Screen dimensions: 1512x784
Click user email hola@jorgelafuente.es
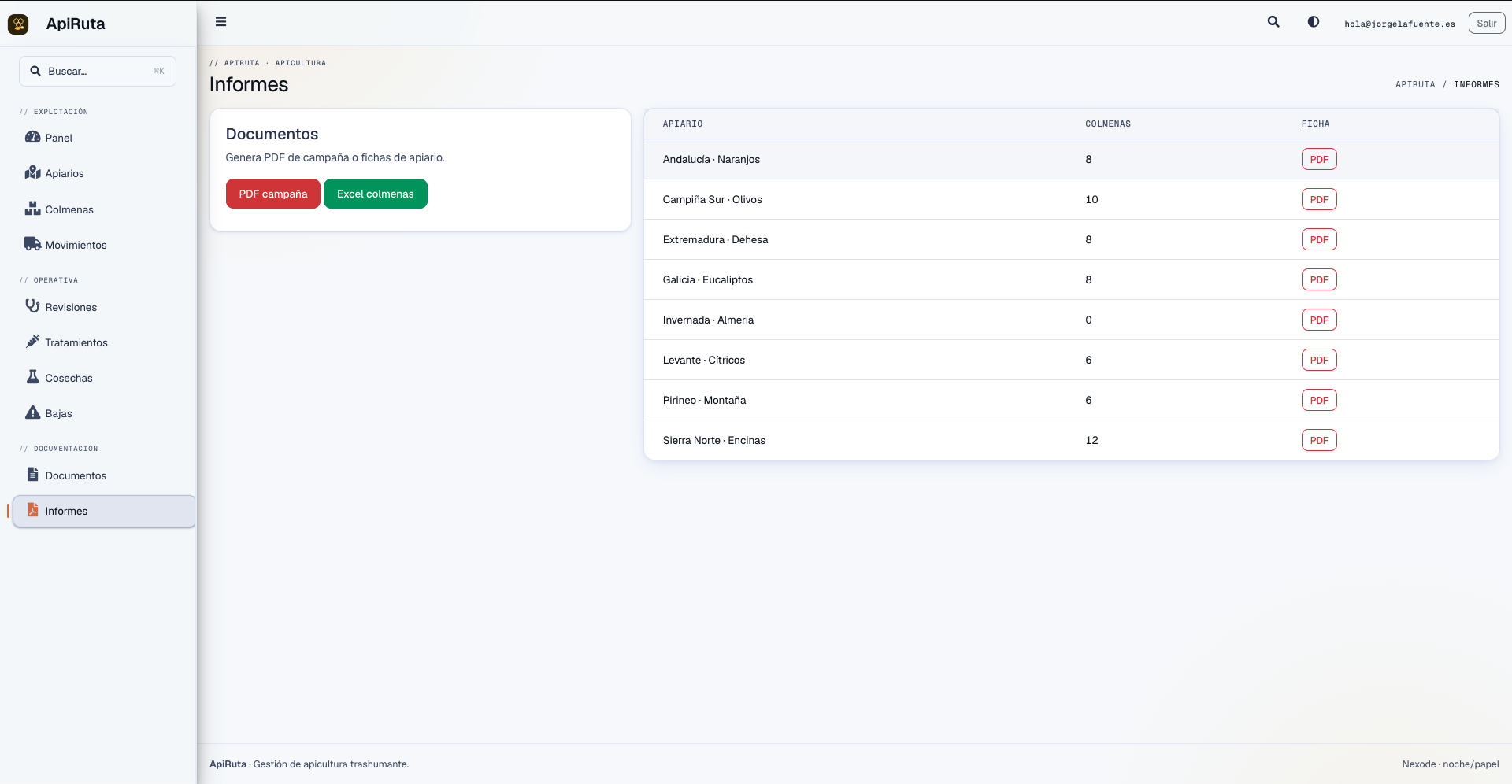[x=1399, y=24]
